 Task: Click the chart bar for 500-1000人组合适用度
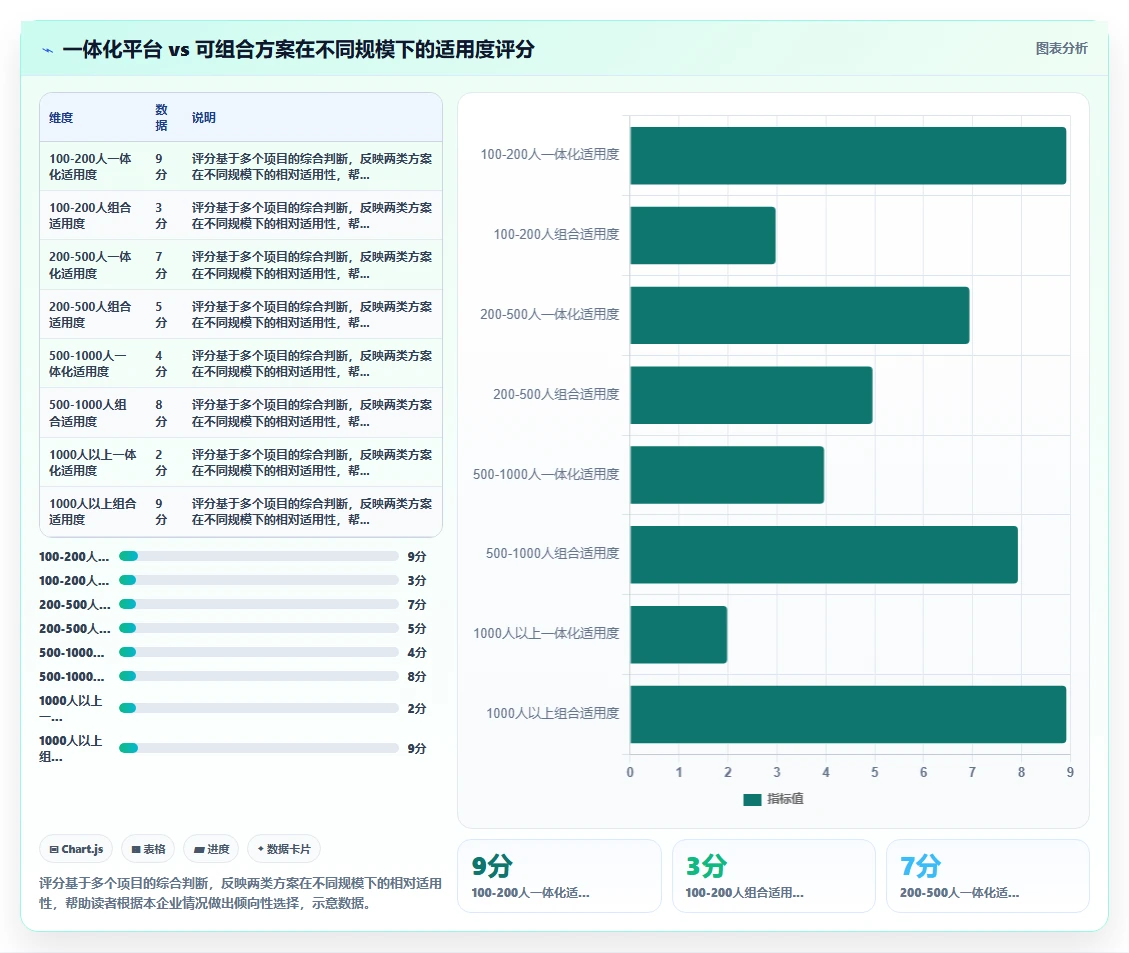pyautogui.click(x=824, y=555)
